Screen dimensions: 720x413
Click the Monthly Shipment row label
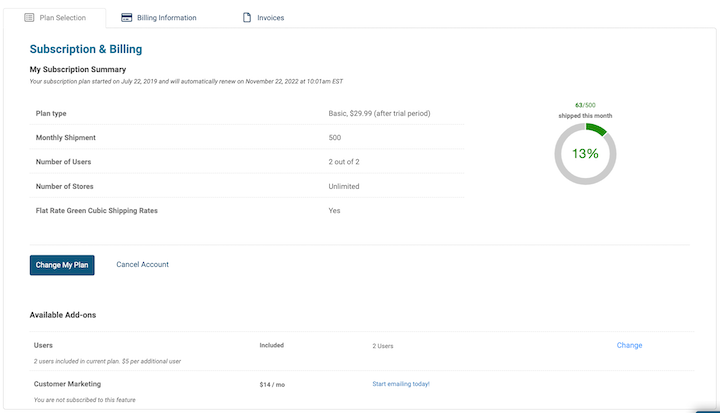(66, 138)
